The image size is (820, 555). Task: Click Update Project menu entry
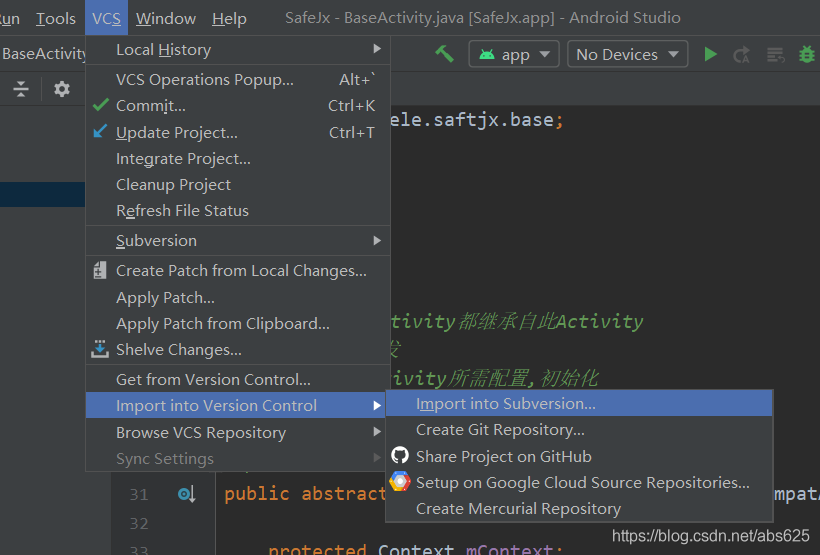click(x=176, y=132)
